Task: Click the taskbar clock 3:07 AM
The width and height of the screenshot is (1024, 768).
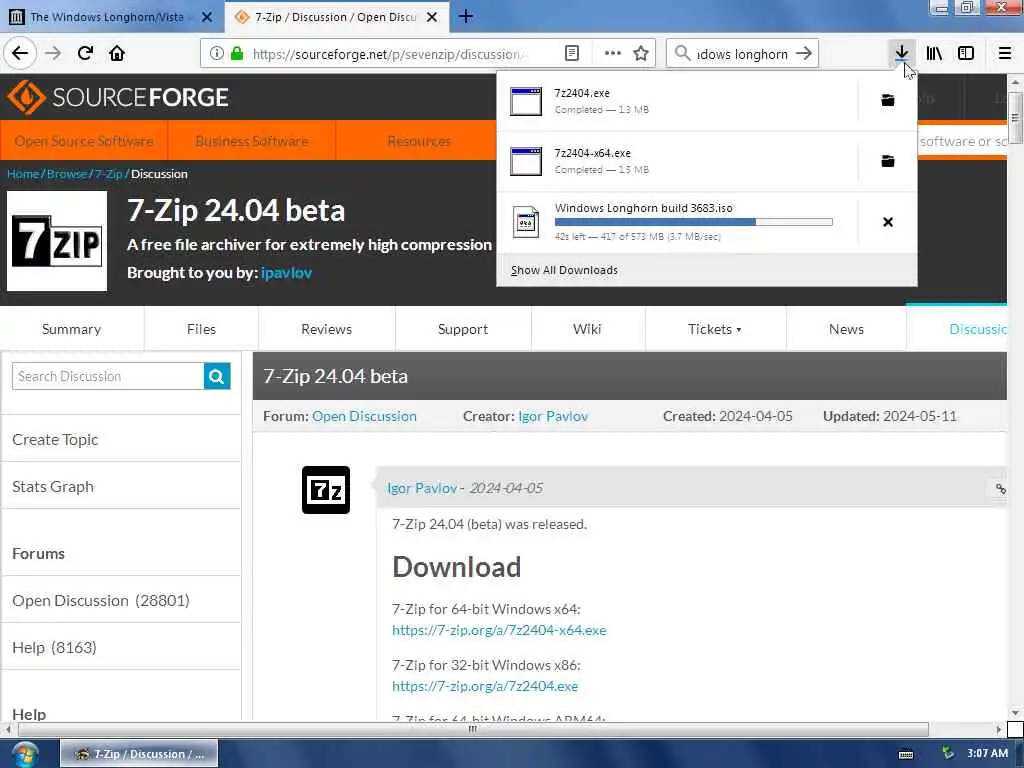Action: tap(987, 754)
